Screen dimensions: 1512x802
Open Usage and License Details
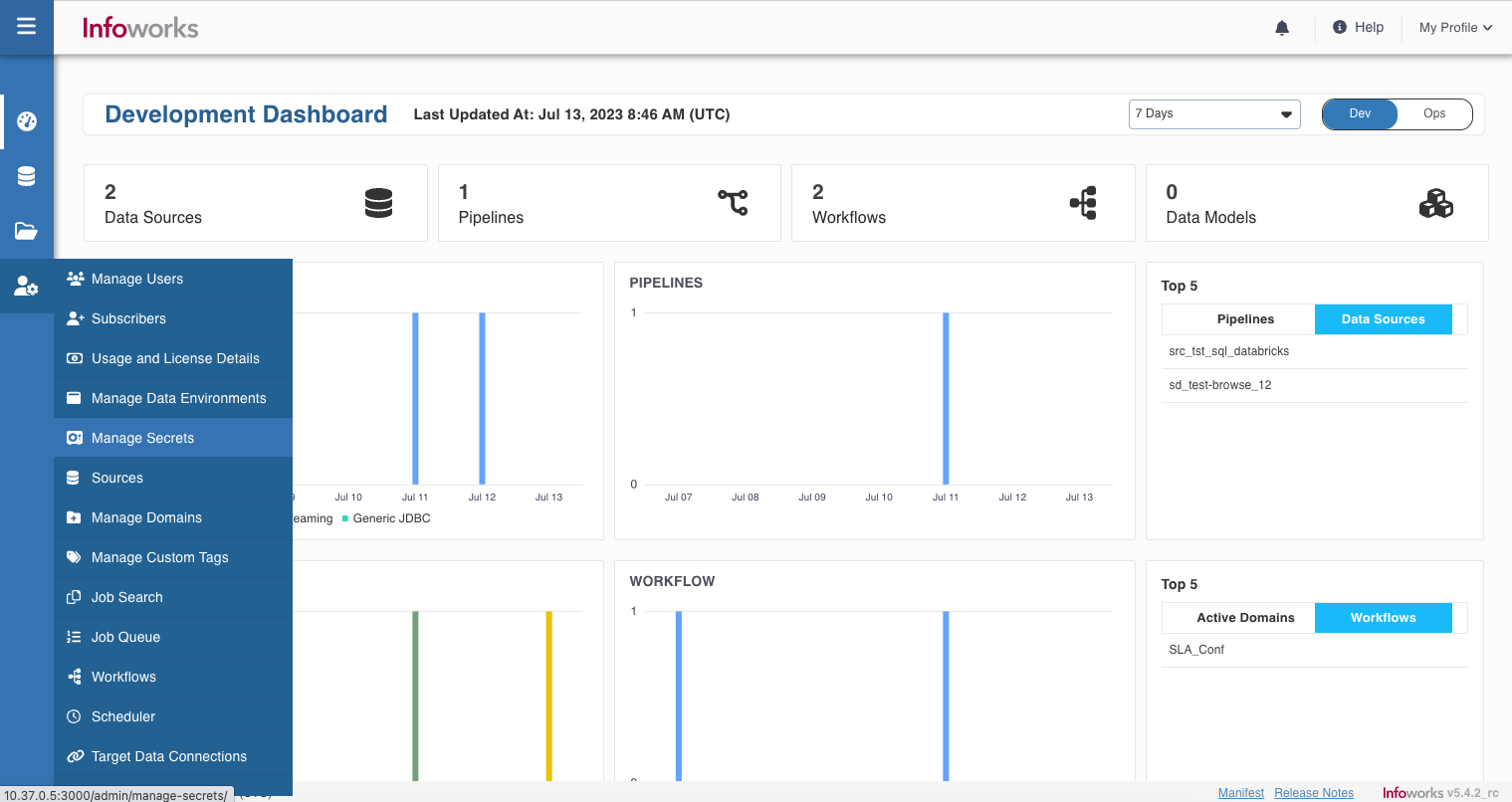pos(173,358)
